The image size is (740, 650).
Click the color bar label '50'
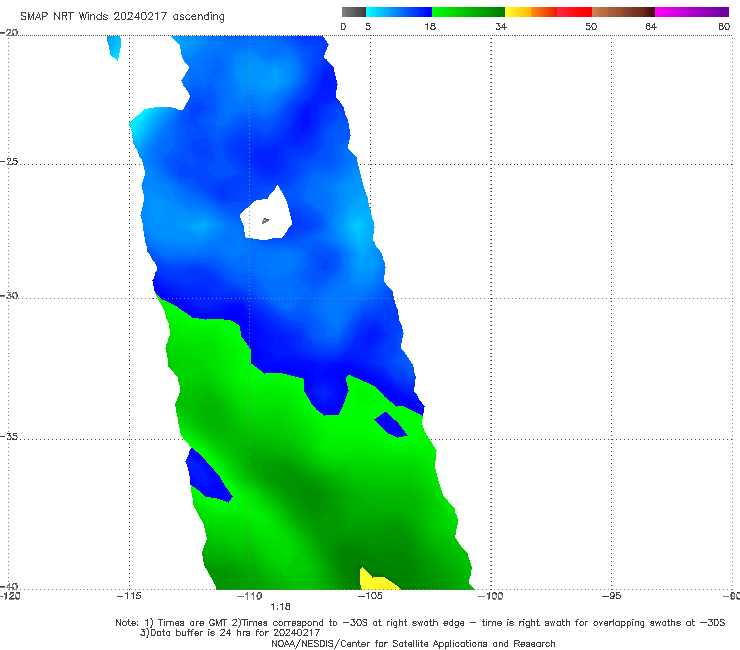coord(591,27)
